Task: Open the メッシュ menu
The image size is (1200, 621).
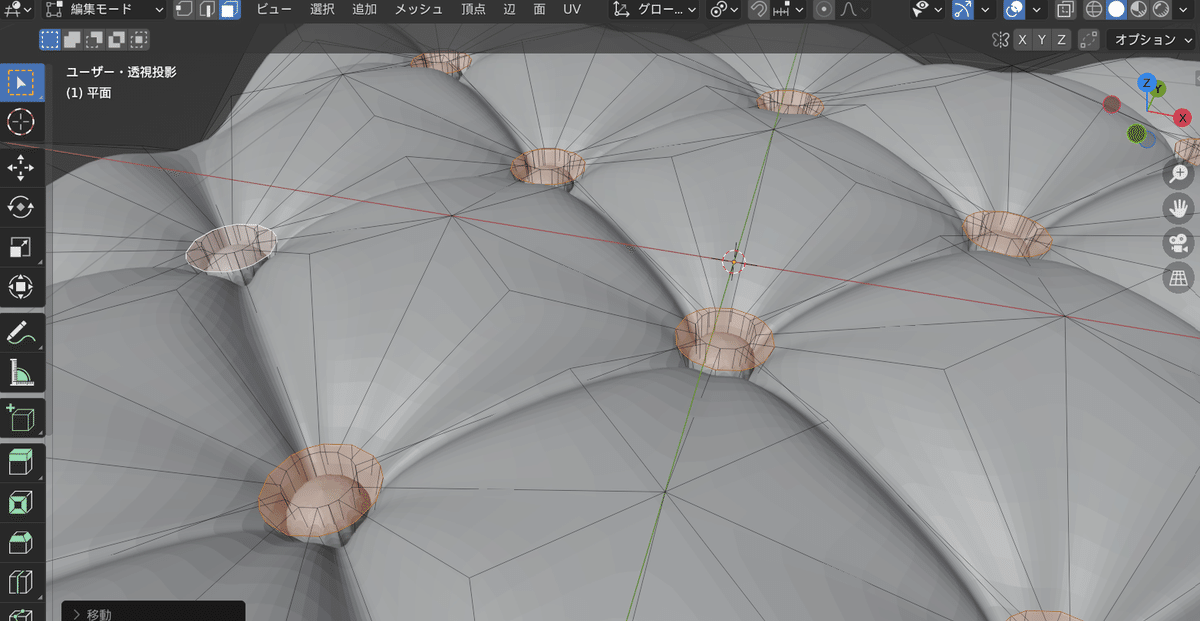Action: click(419, 10)
